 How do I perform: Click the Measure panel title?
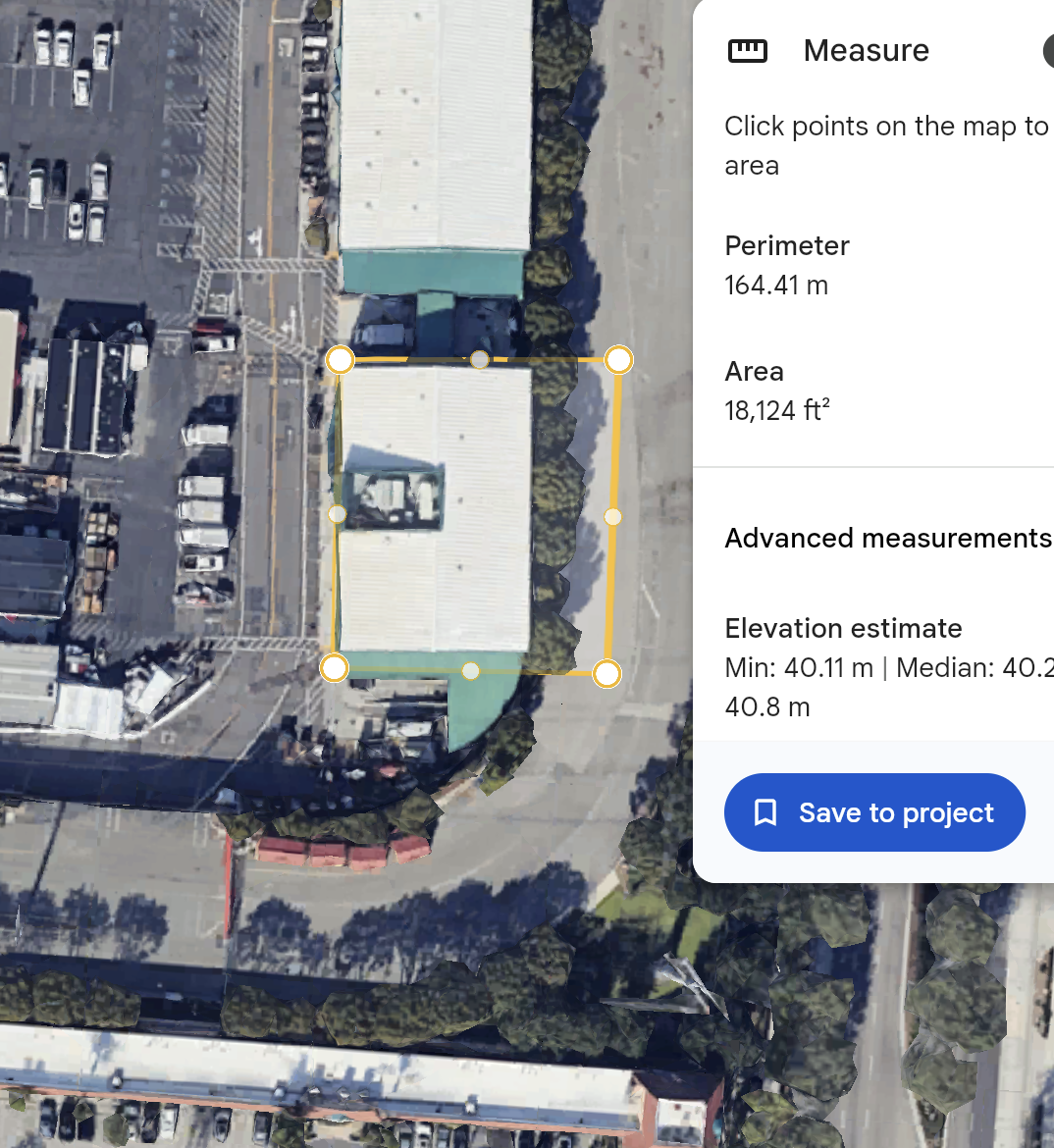[x=867, y=50]
